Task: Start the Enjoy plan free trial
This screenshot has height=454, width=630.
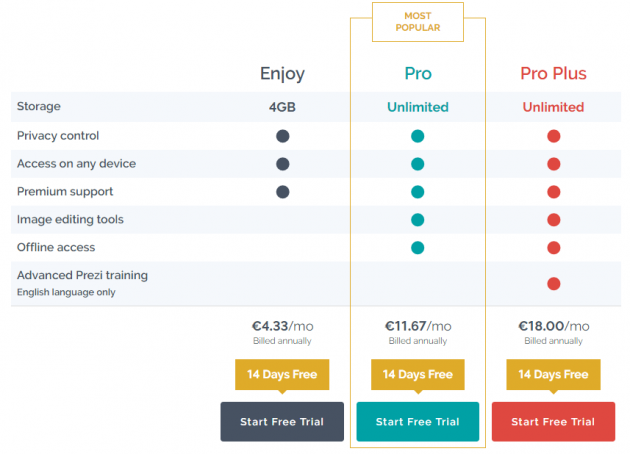Action: coord(282,421)
